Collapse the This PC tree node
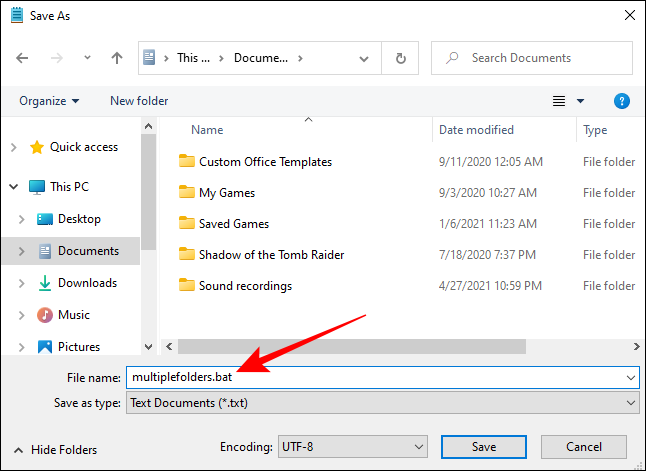 (13, 187)
